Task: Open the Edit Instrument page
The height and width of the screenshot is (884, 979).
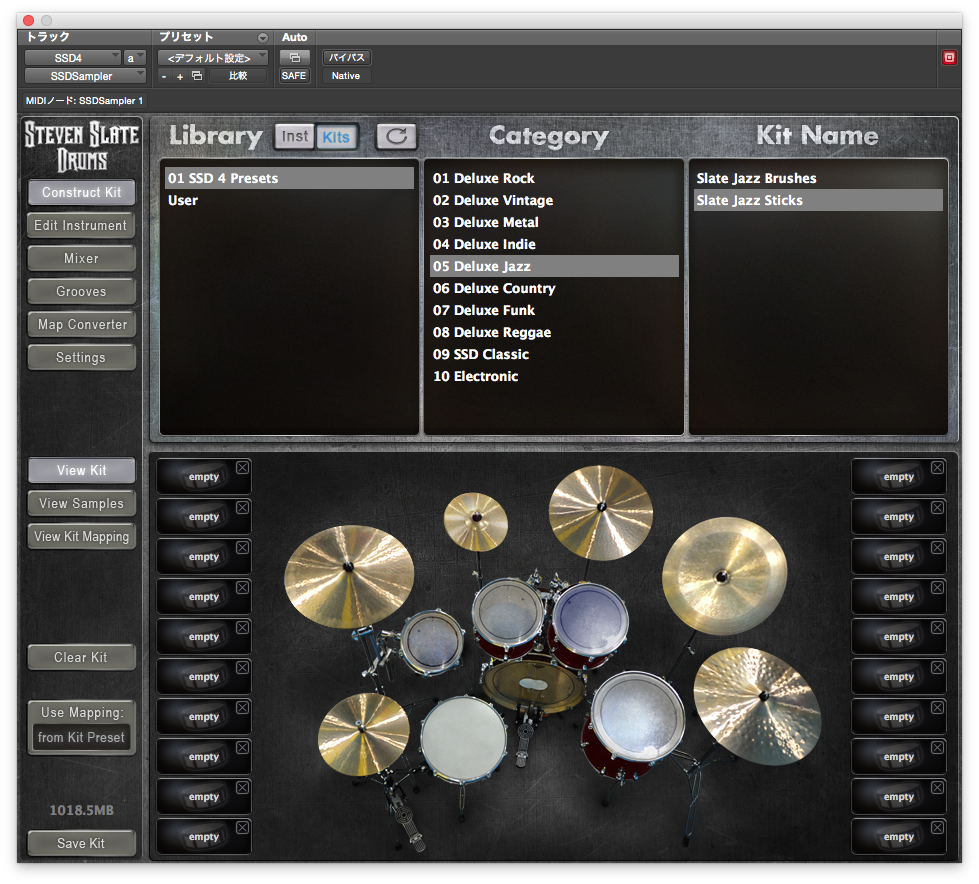Action: (81, 225)
